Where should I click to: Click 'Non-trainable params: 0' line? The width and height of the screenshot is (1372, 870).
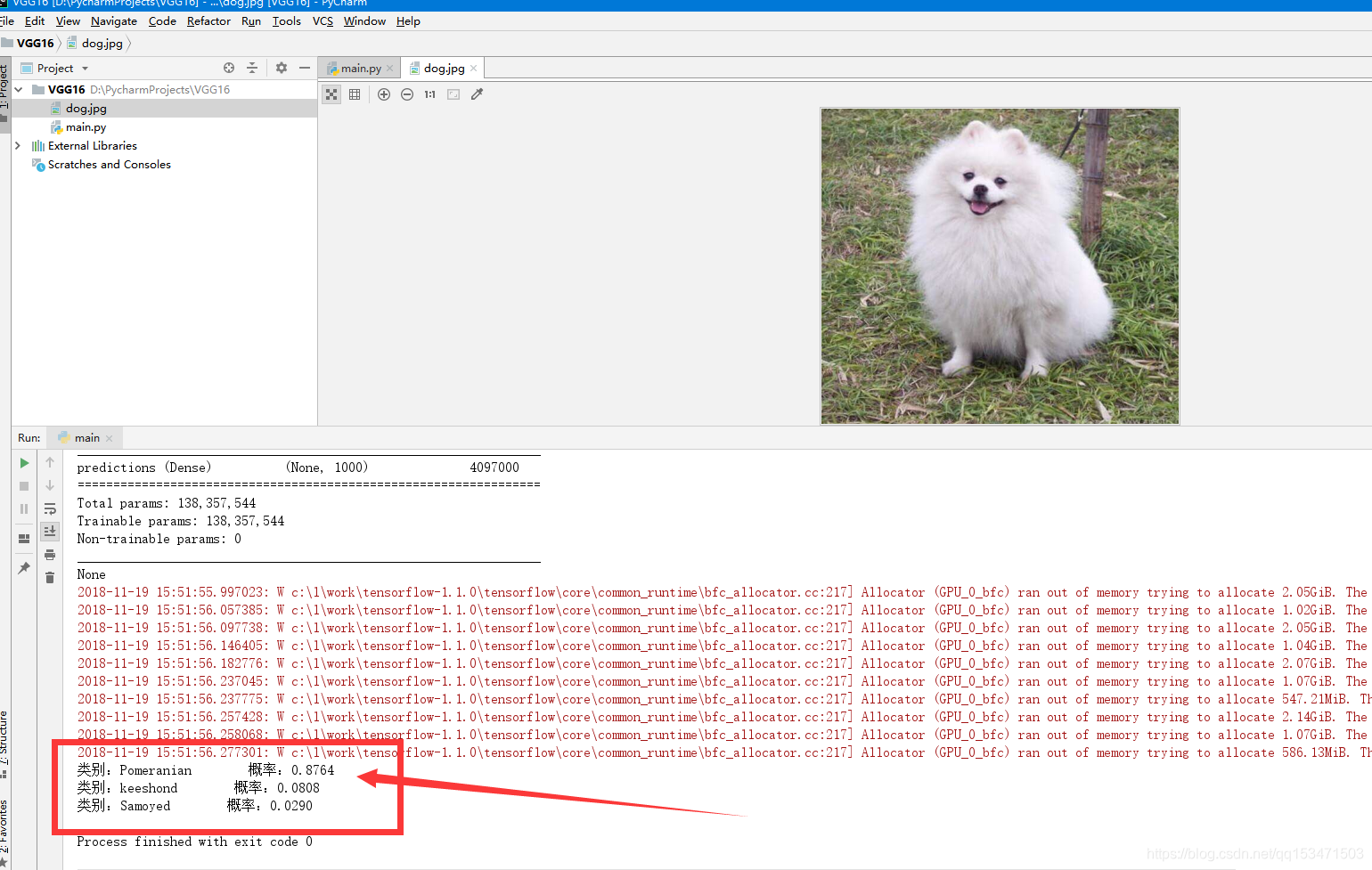click(159, 539)
